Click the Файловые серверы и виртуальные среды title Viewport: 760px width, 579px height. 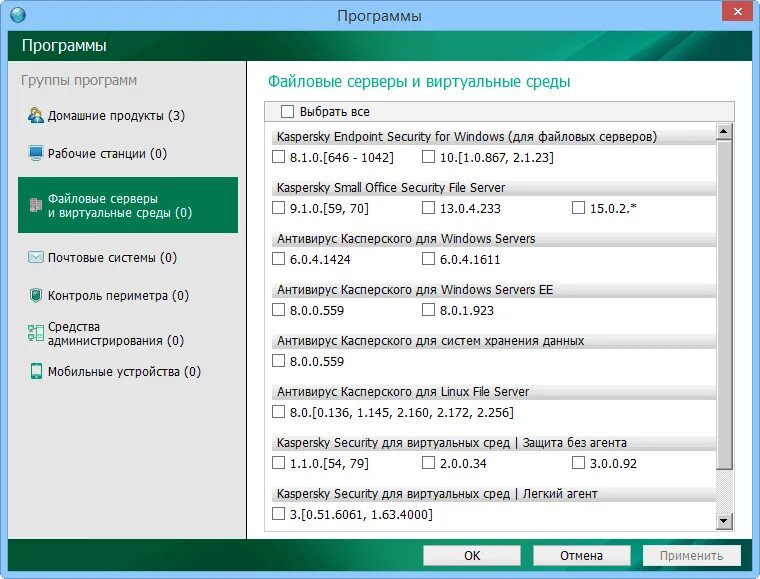click(419, 81)
